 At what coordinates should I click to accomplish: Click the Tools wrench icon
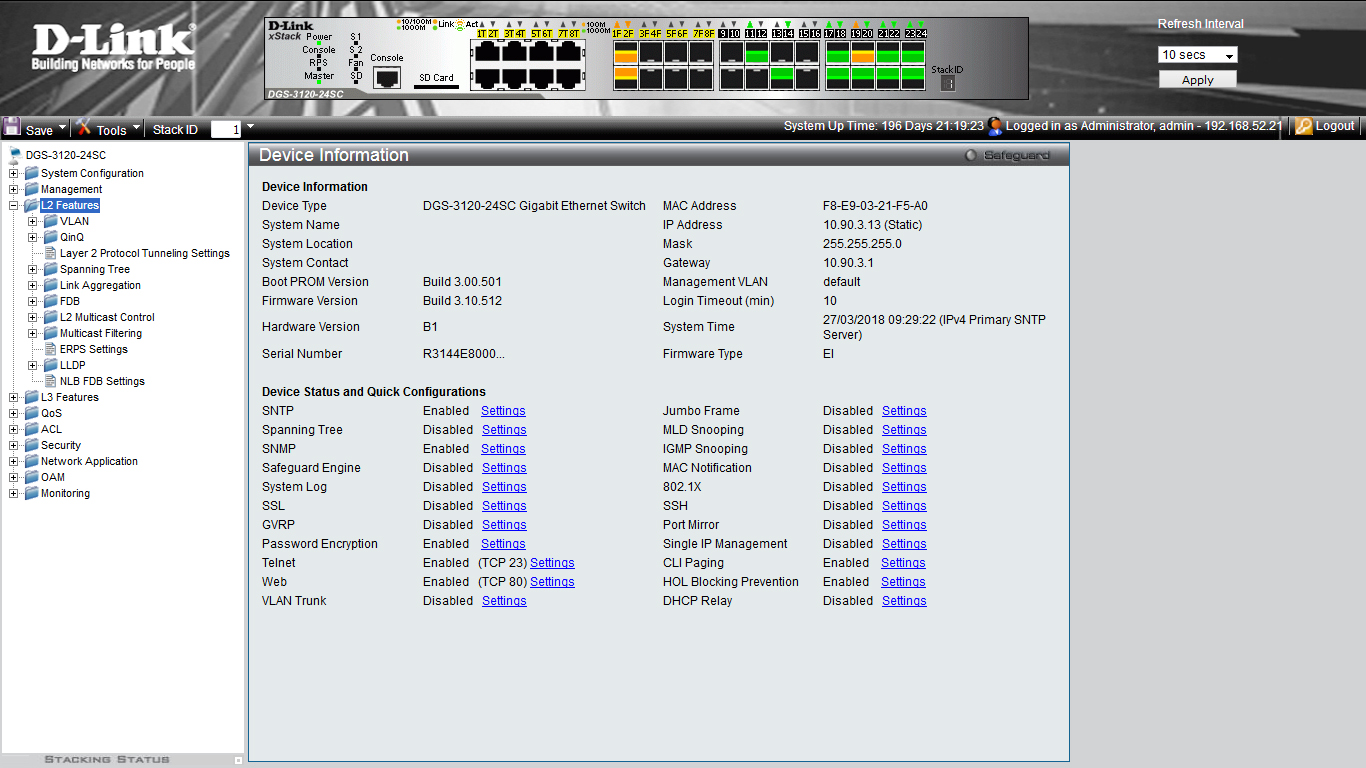[84, 127]
